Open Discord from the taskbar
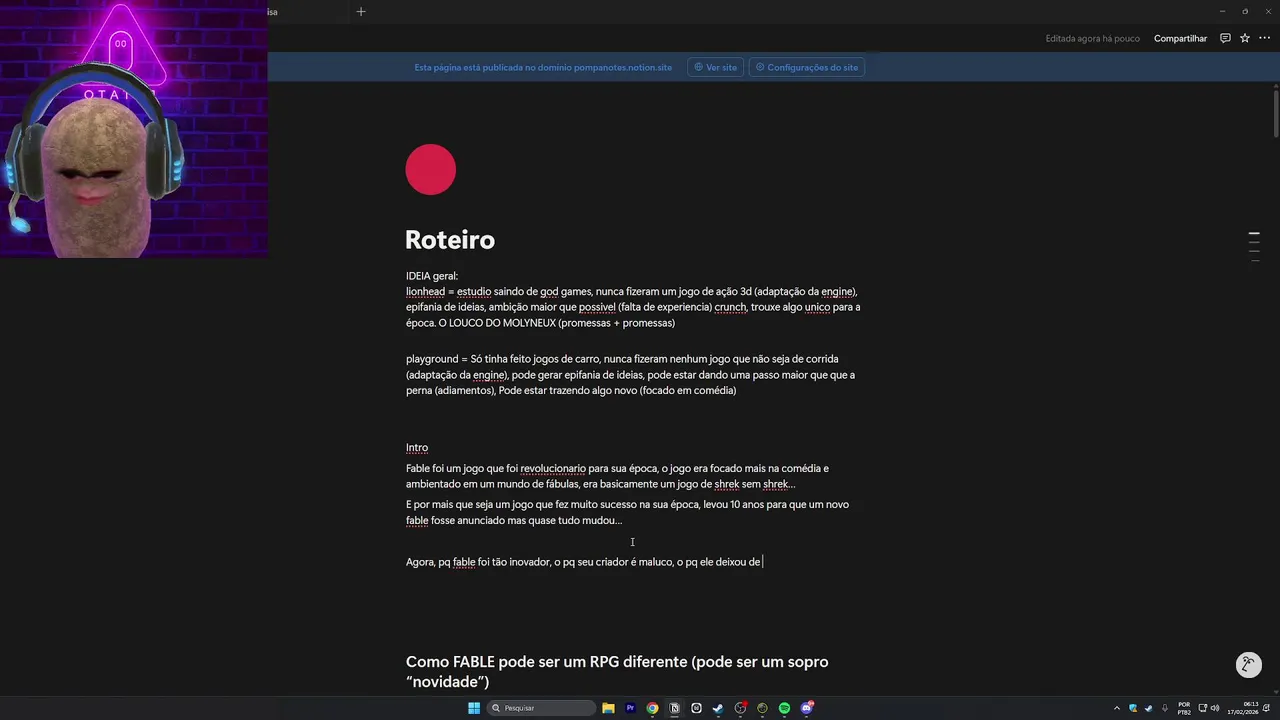 point(806,708)
